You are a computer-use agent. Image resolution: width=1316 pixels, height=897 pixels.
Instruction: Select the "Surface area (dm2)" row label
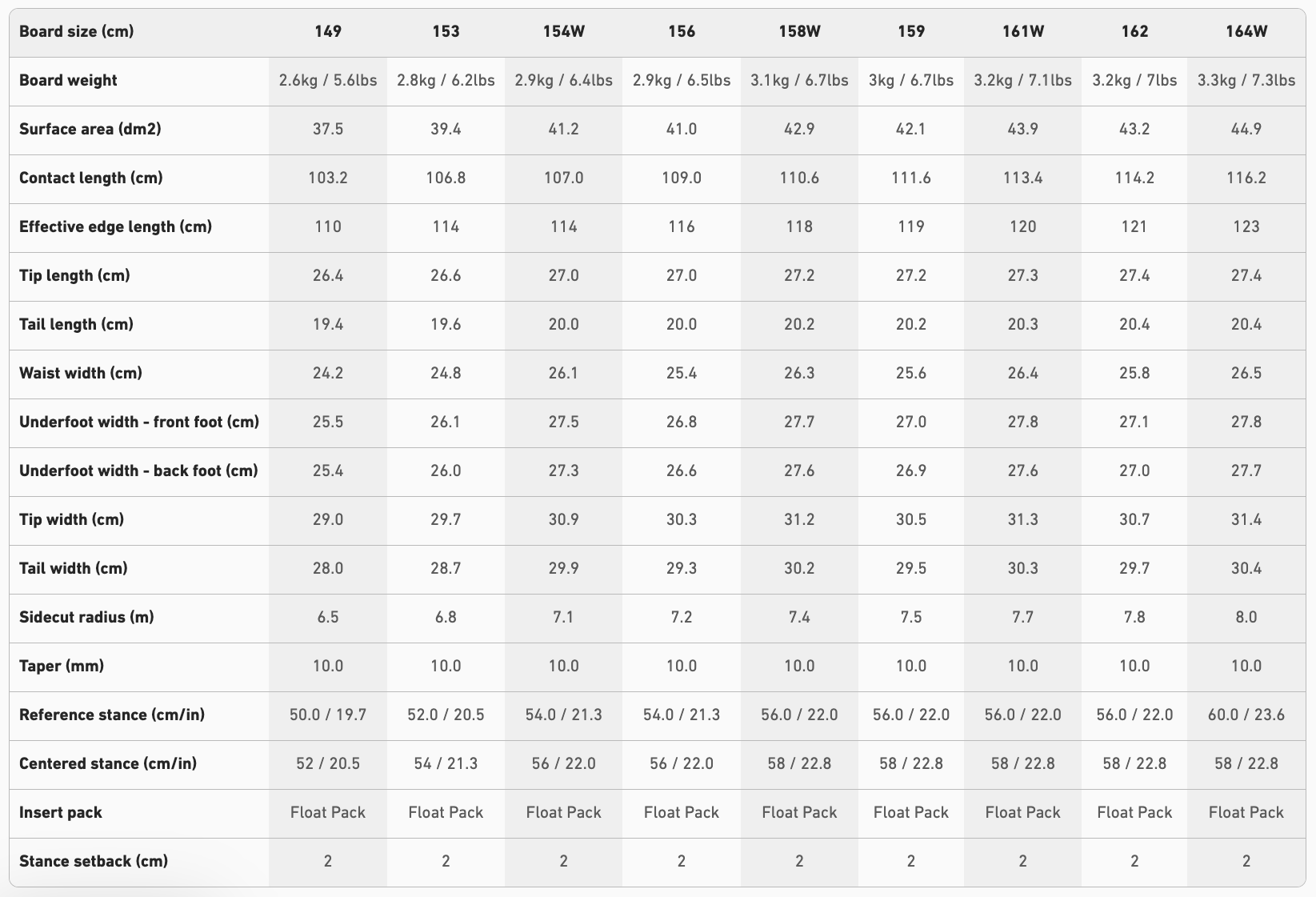(x=90, y=129)
